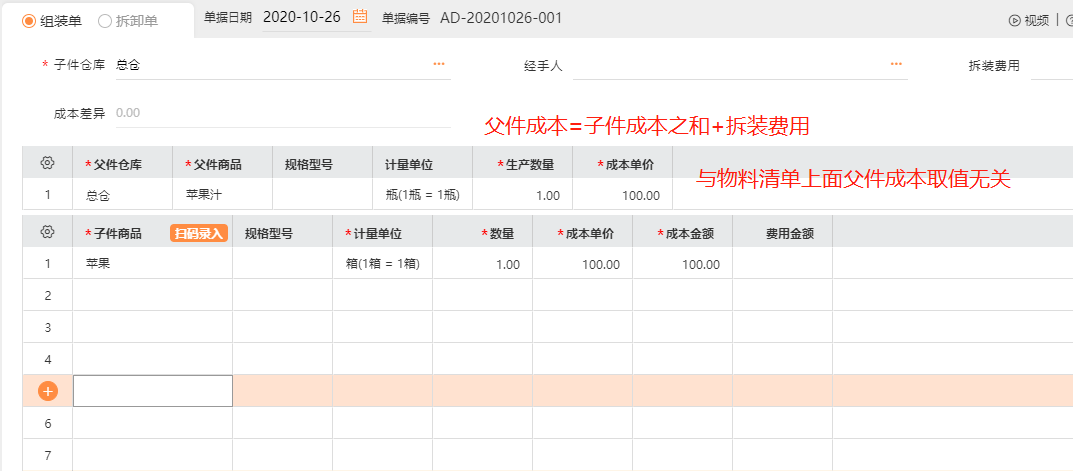Click the orange plus icon to add row

(48, 391)
